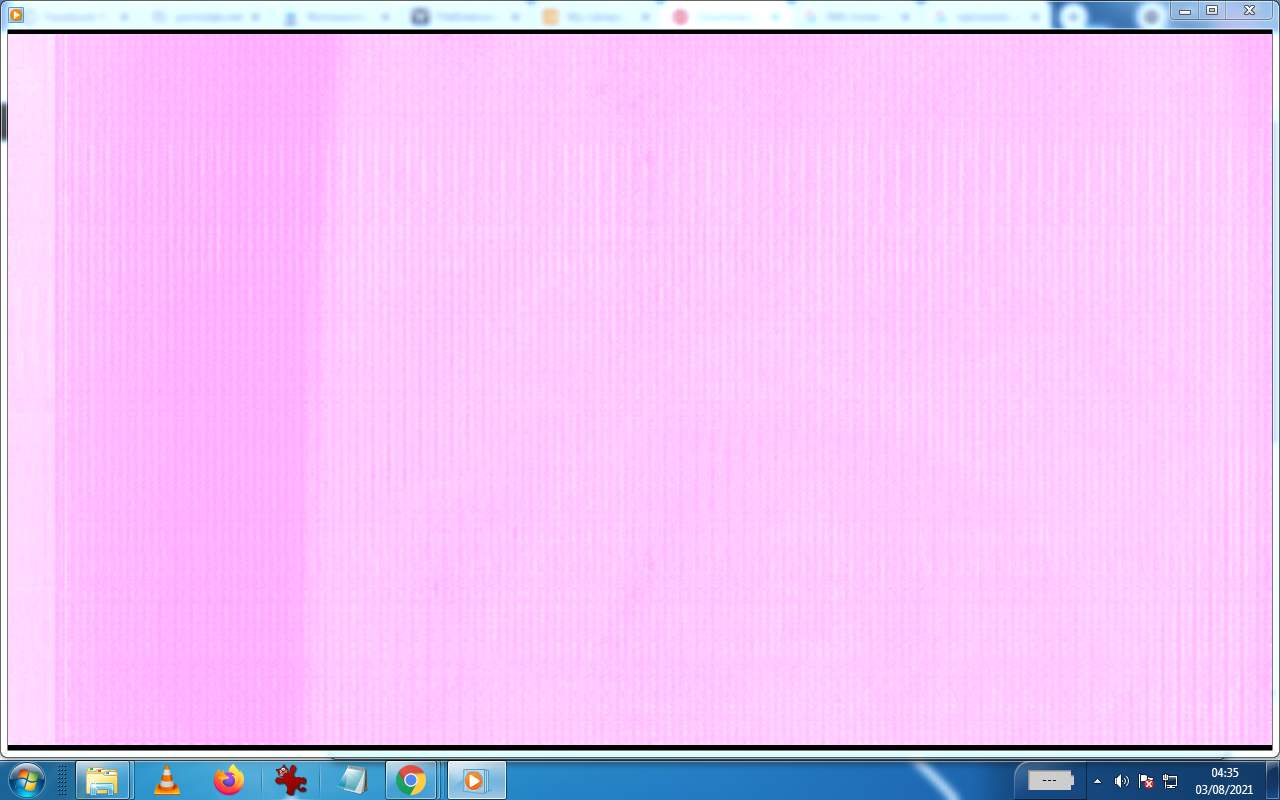Viewport: 1280px width, 800px height.
Task: Open Windows Explorer from the taskbar
Action: (x=102, y=780)
